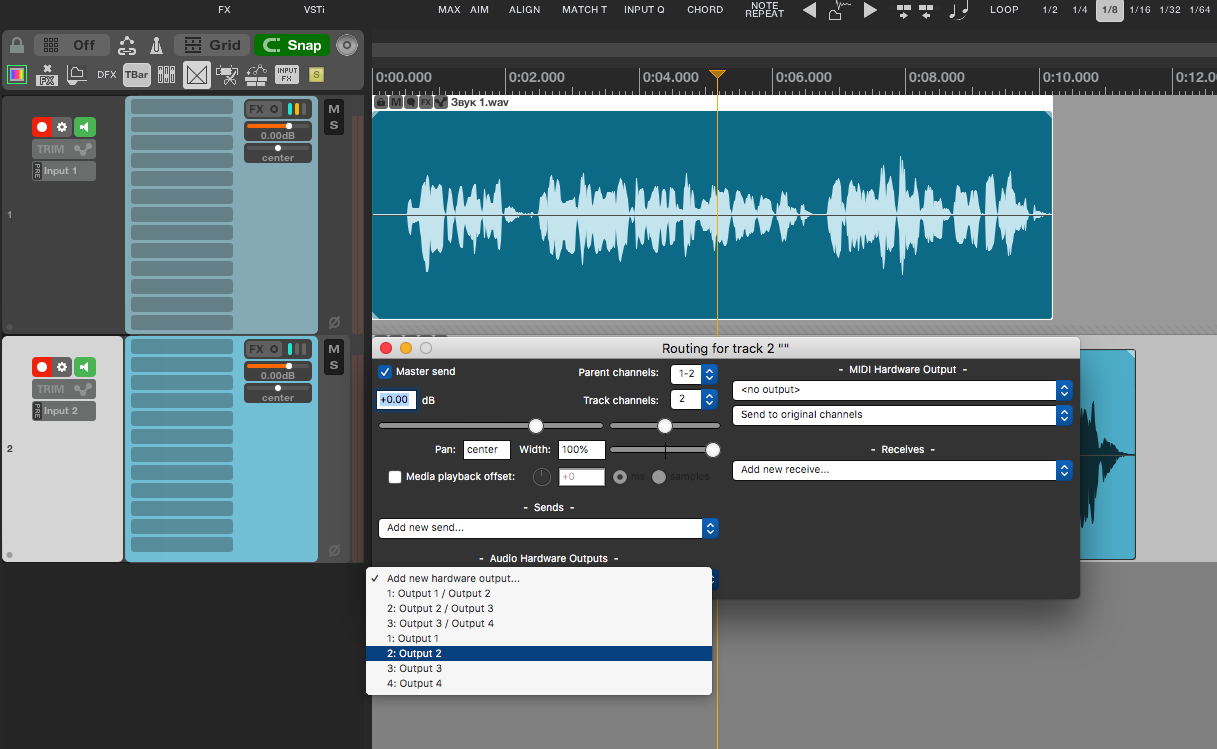
Task: Arm track 1 with red record button
Action: pos(42,127)
